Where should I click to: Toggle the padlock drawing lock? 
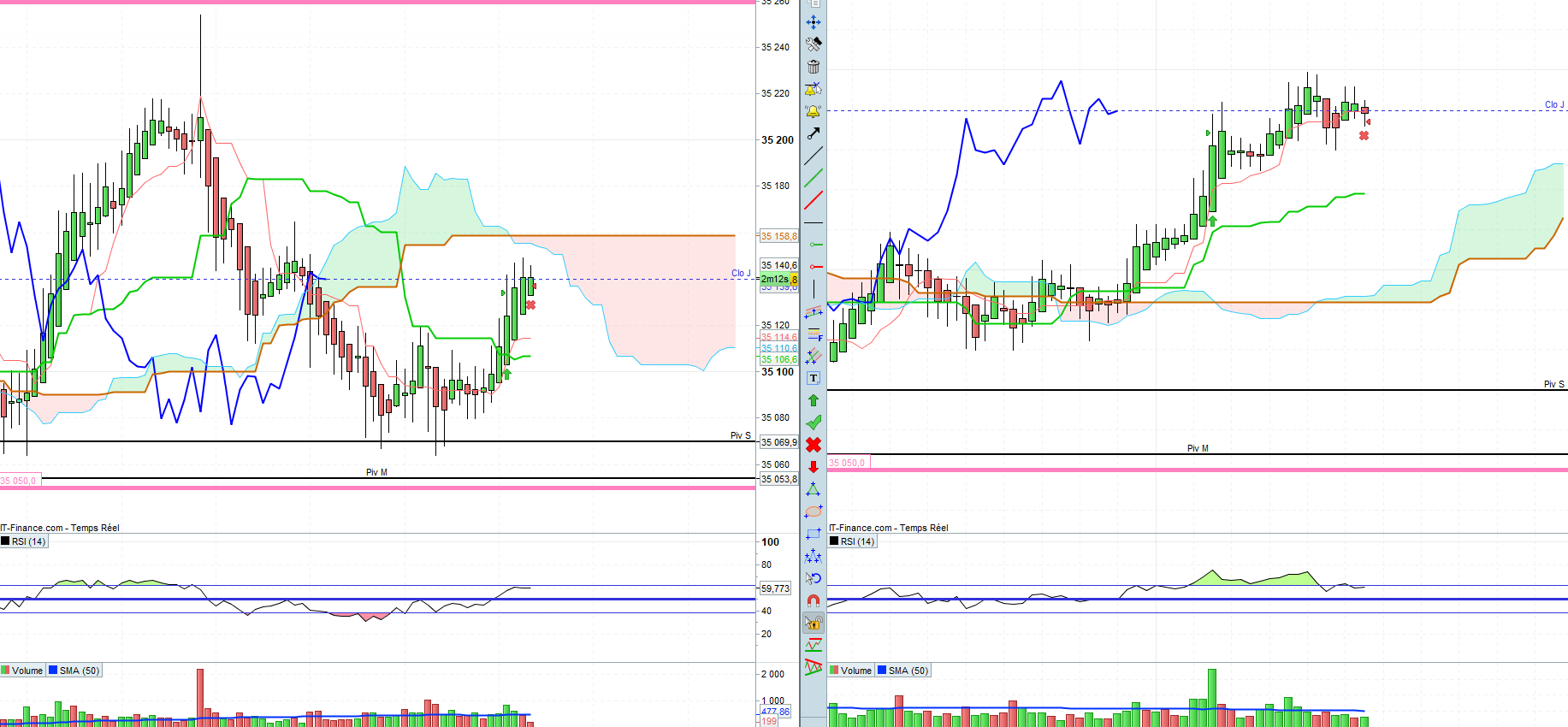click(x=814, y=623)
